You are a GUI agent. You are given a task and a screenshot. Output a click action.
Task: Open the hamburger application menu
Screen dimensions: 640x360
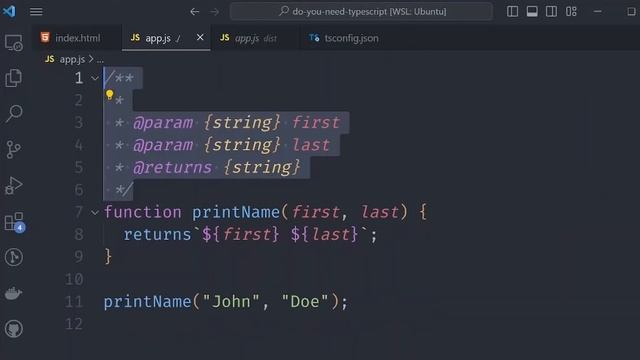(x=36, y=11)
